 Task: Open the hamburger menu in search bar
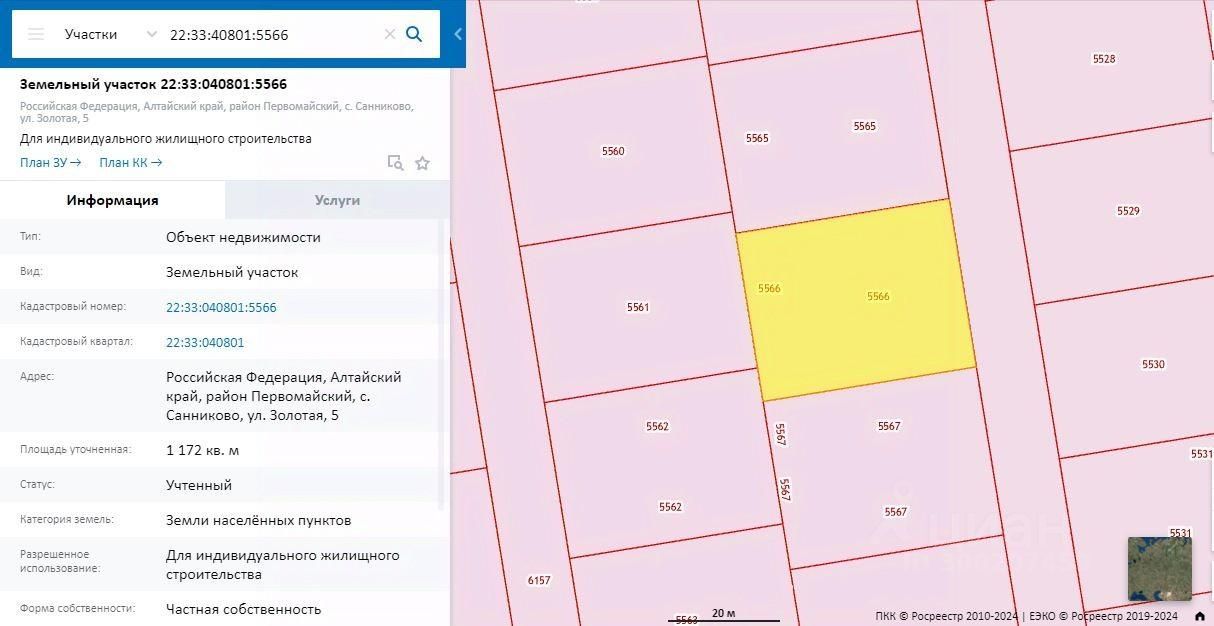tap(36, 34)
